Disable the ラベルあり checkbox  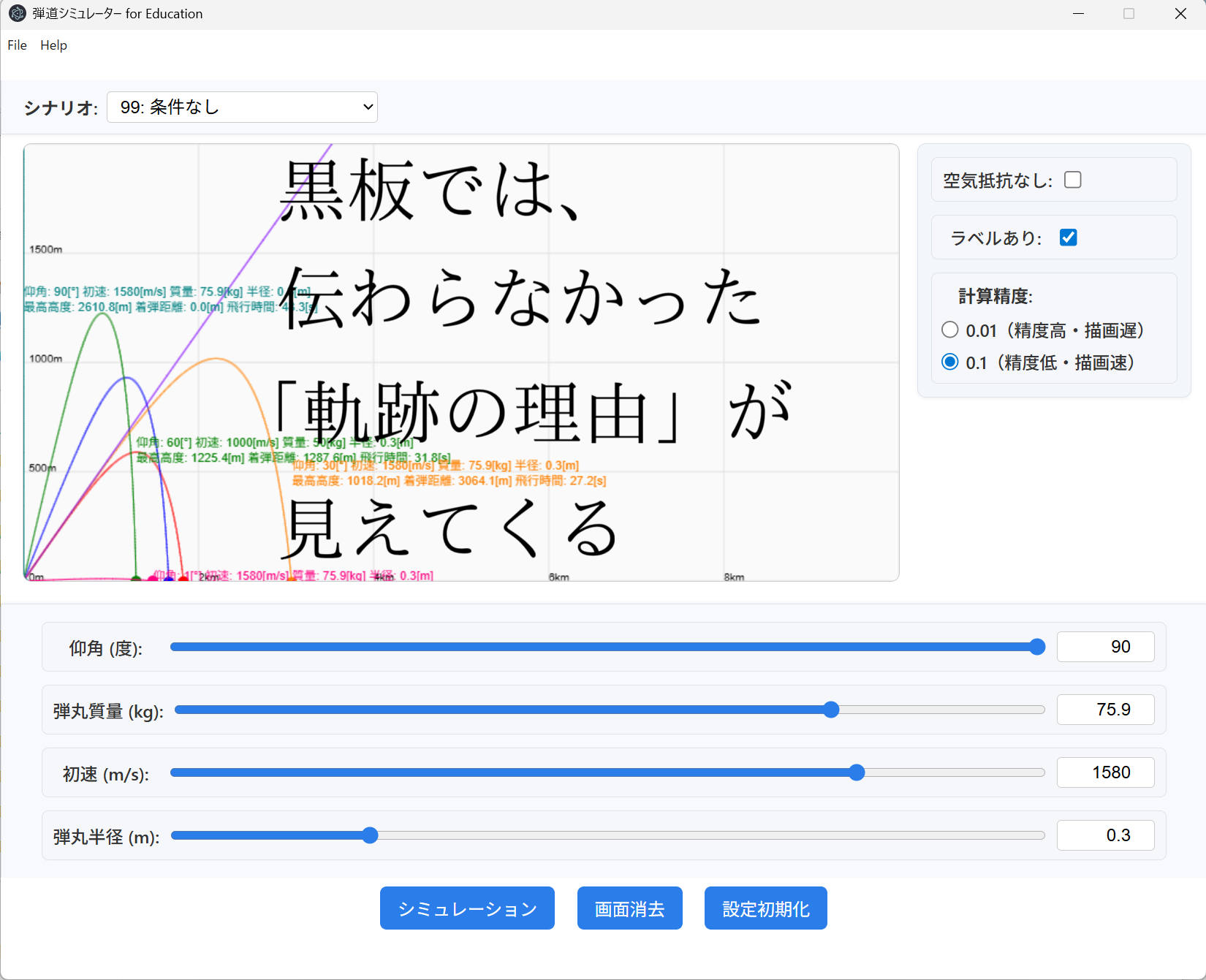[1068, 237]
